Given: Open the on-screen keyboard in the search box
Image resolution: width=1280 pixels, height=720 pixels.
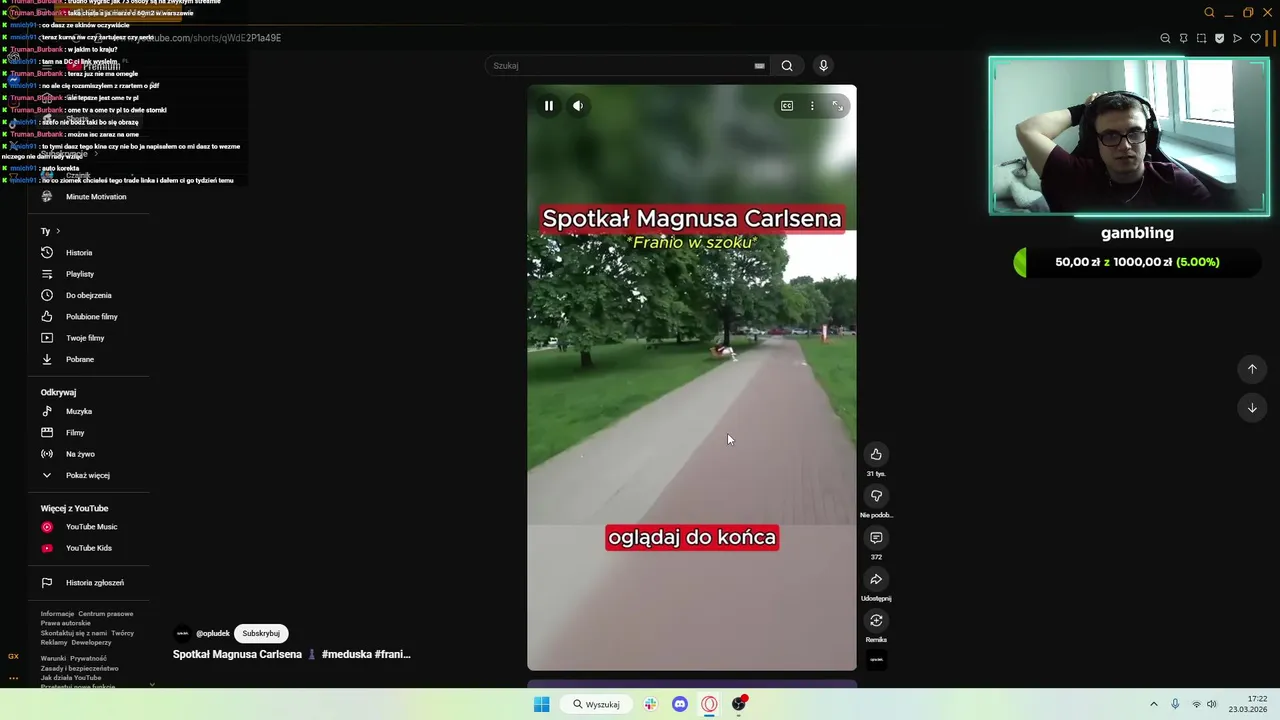Looking at the screenshot, I should click(x=760, y=66).
